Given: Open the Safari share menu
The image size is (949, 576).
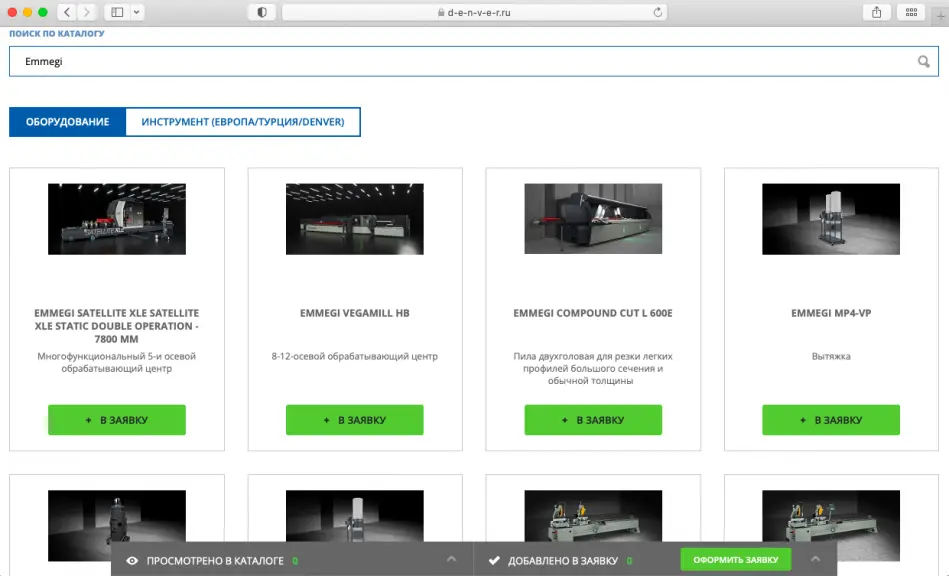Looking at the screenshot, I should (877, 12).
